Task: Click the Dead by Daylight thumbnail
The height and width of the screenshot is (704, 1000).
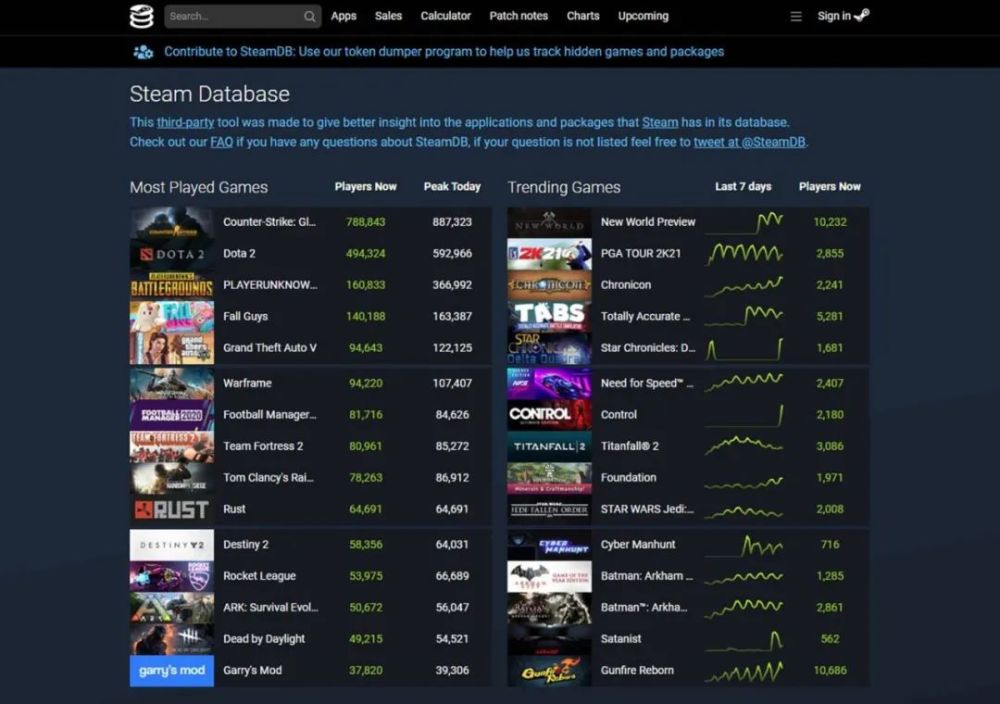Action: [172, 639]
